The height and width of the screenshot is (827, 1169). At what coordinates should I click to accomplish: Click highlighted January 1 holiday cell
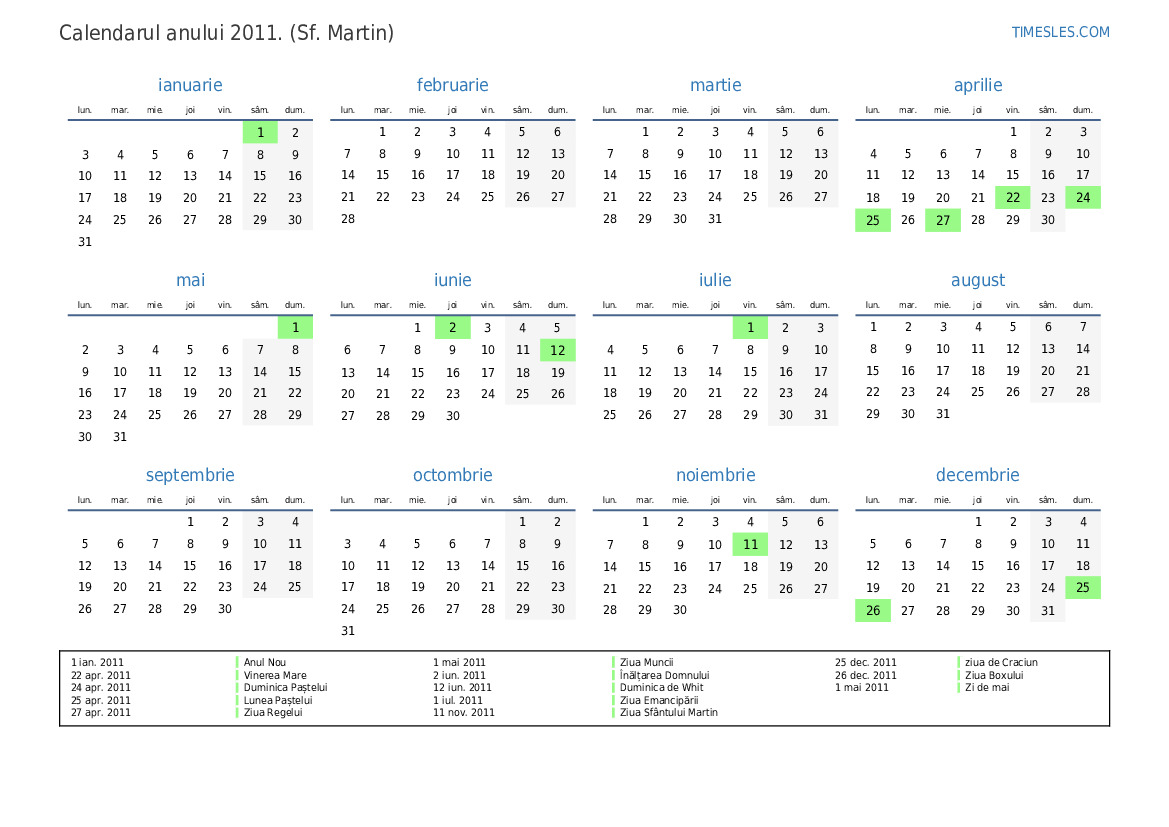[x=260, y=132]
